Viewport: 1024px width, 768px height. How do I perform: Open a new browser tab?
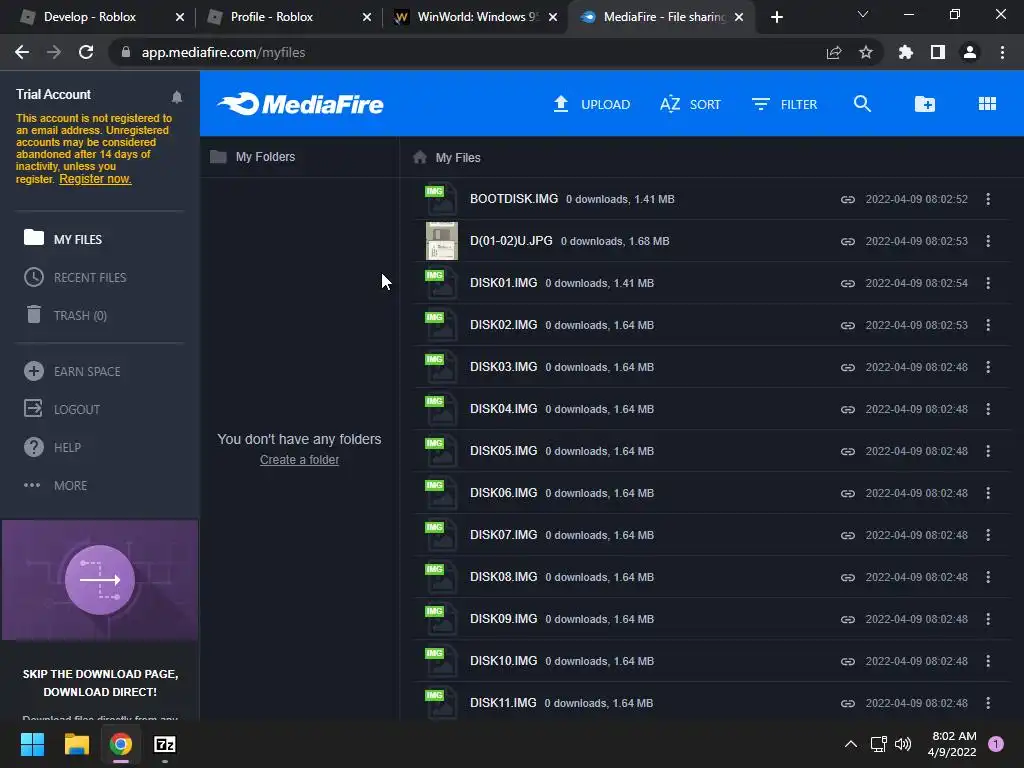(776, 18)
